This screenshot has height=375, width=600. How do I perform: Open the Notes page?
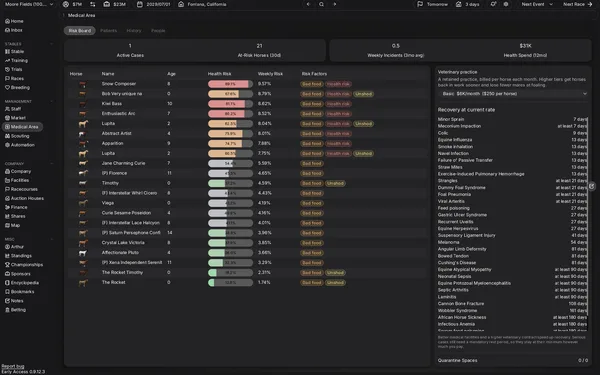pyautogui.click(x=14, y=300)
